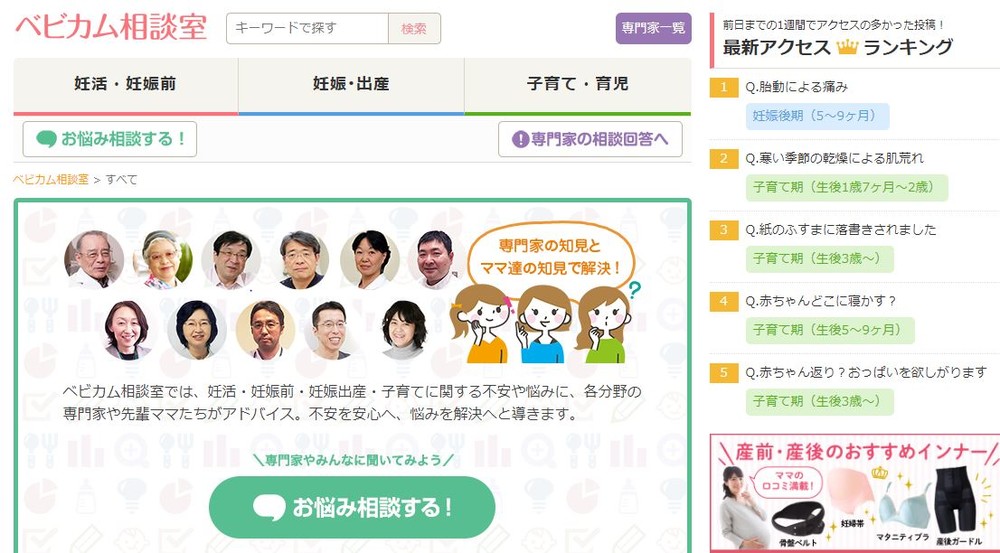Select the 子育て・育児 tab

578,85
